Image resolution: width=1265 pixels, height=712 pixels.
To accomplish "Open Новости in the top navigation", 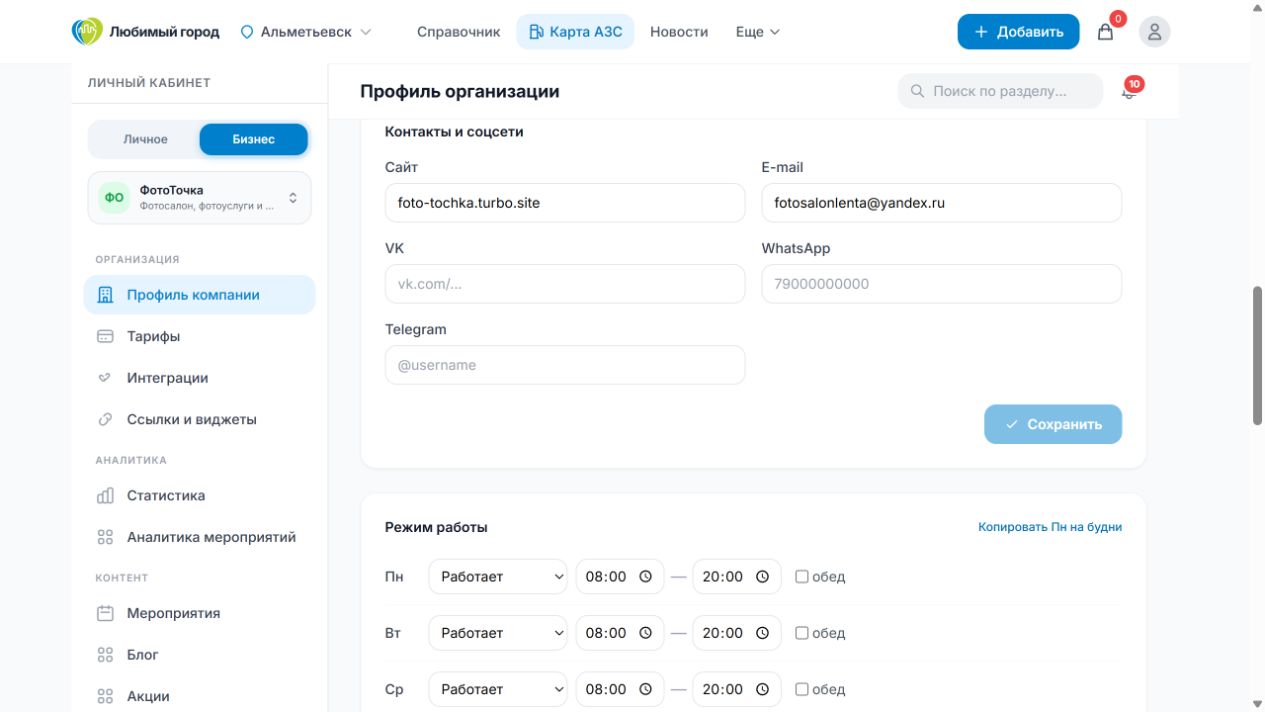I will coord(679,32).
